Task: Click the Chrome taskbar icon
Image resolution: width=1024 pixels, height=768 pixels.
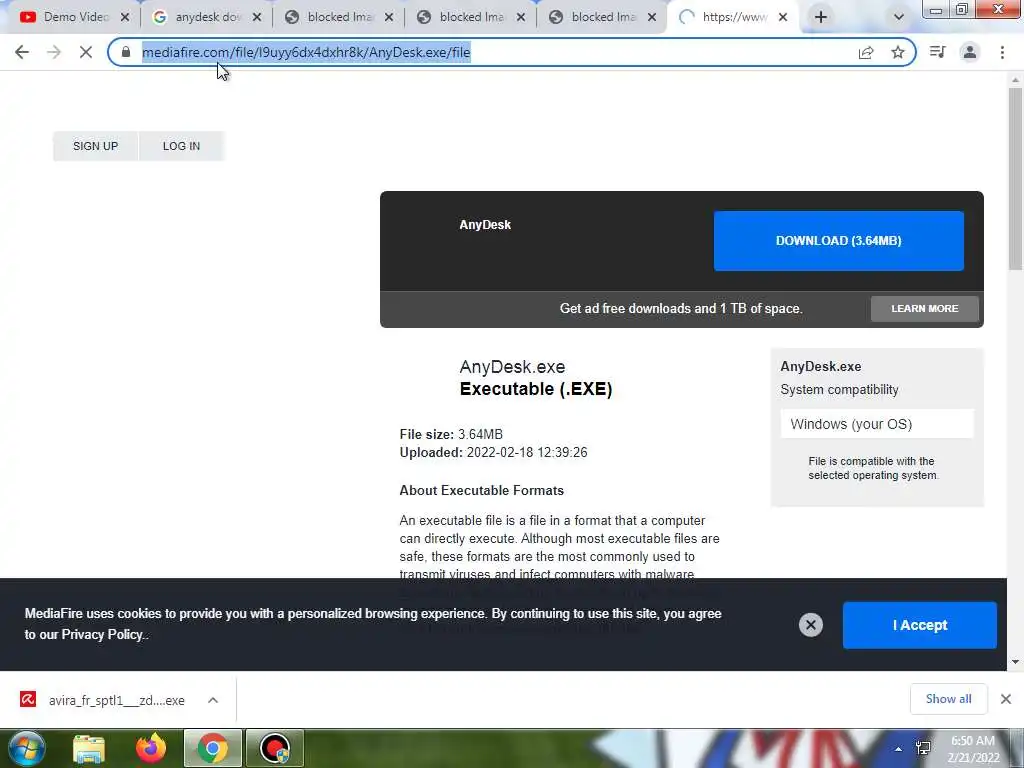Action: coord(213,748)
